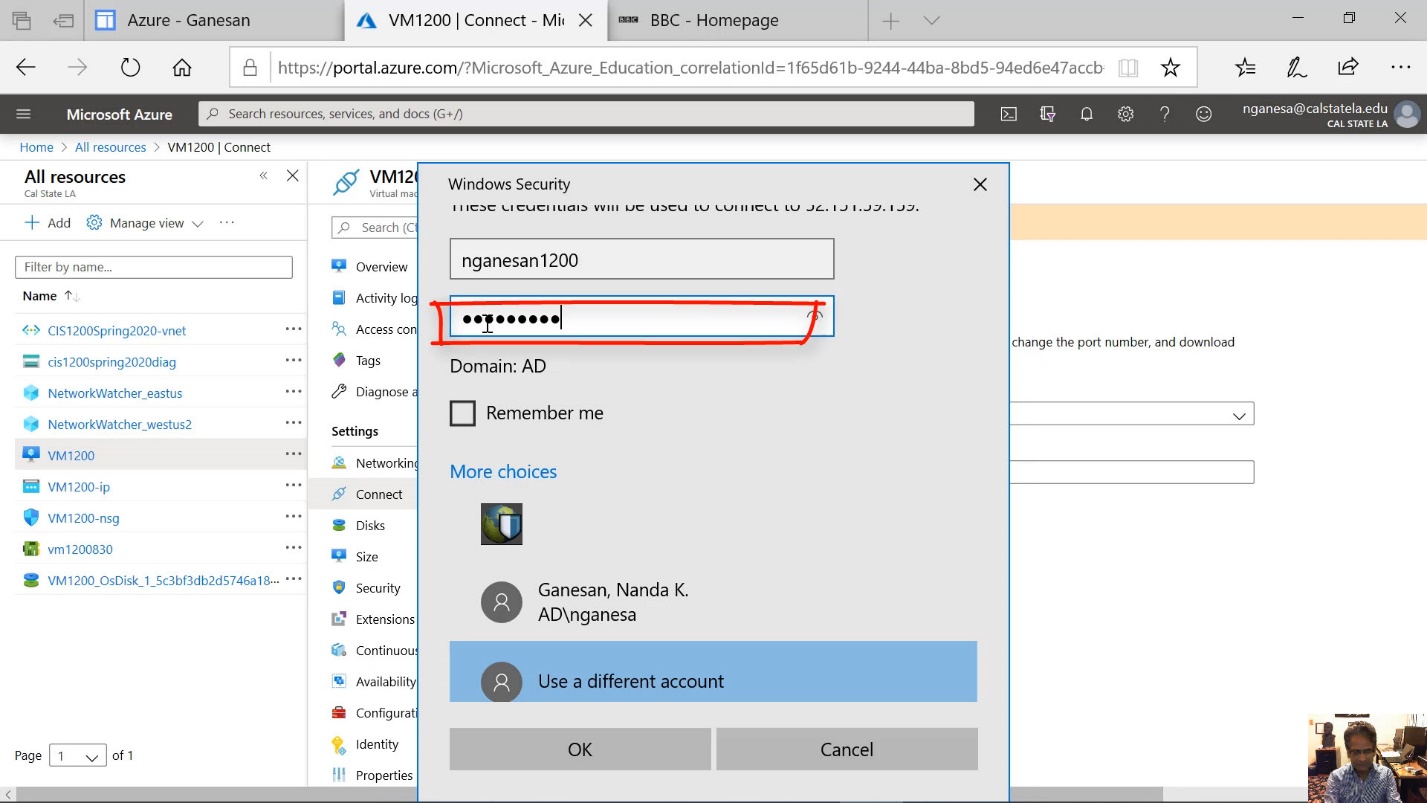Check the Remember me checkbox
Screen dimensions: 1427x803
coord(463,413)
